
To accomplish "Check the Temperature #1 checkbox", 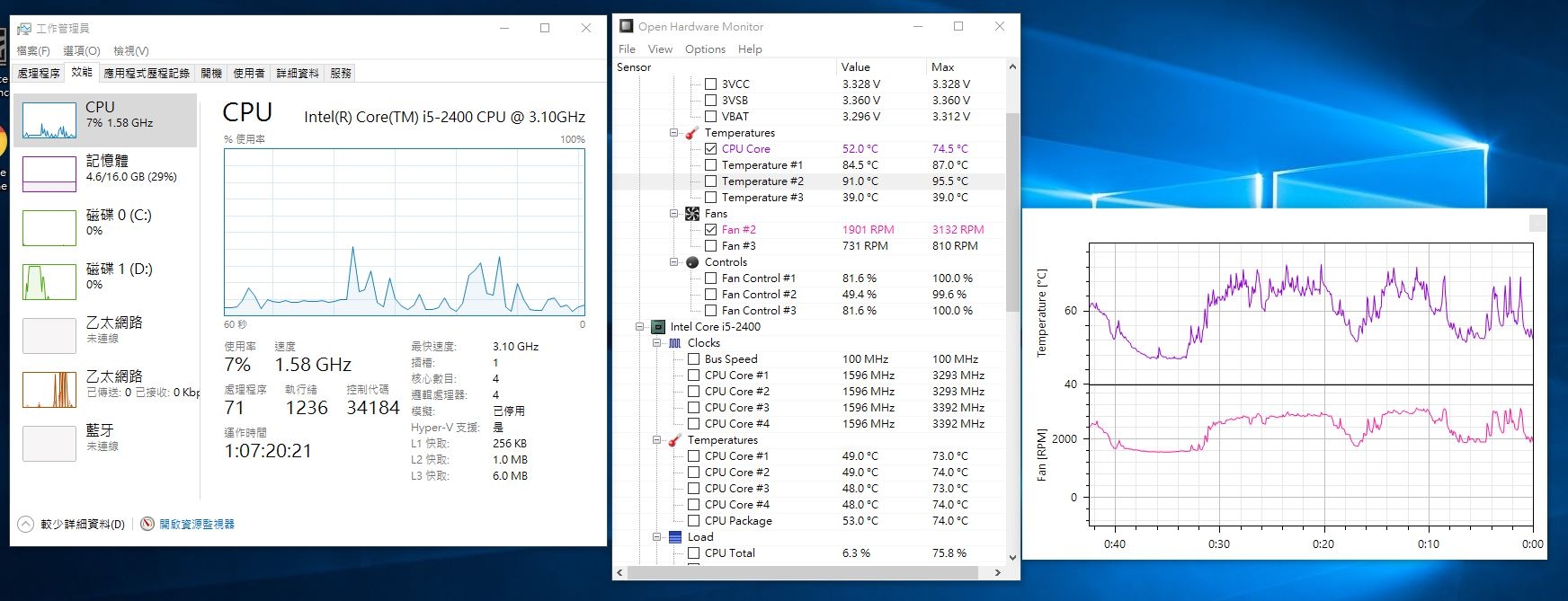I will (x=710, y=165).
